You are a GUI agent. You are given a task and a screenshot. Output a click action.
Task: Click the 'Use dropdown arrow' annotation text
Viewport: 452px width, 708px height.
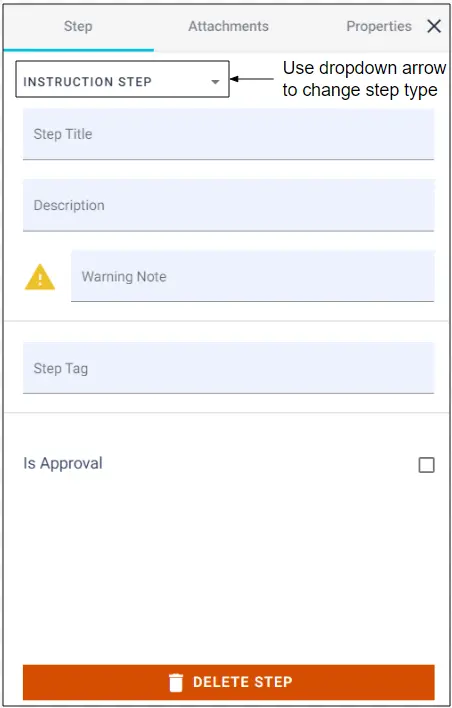(364, 68)
